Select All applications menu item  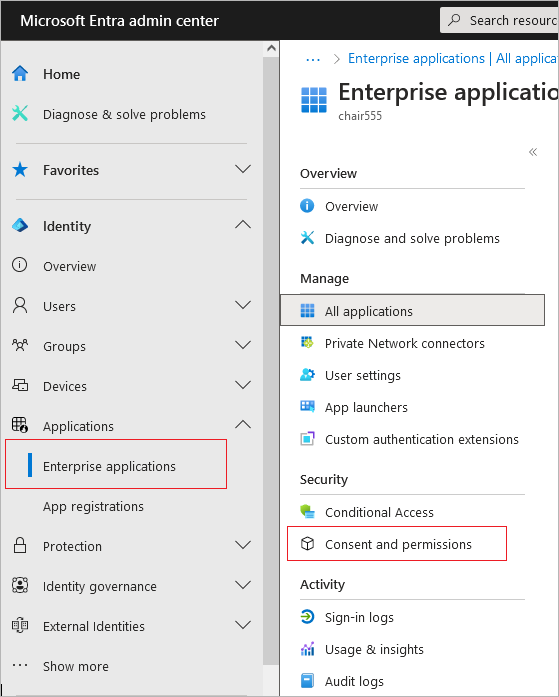[412, 311]
